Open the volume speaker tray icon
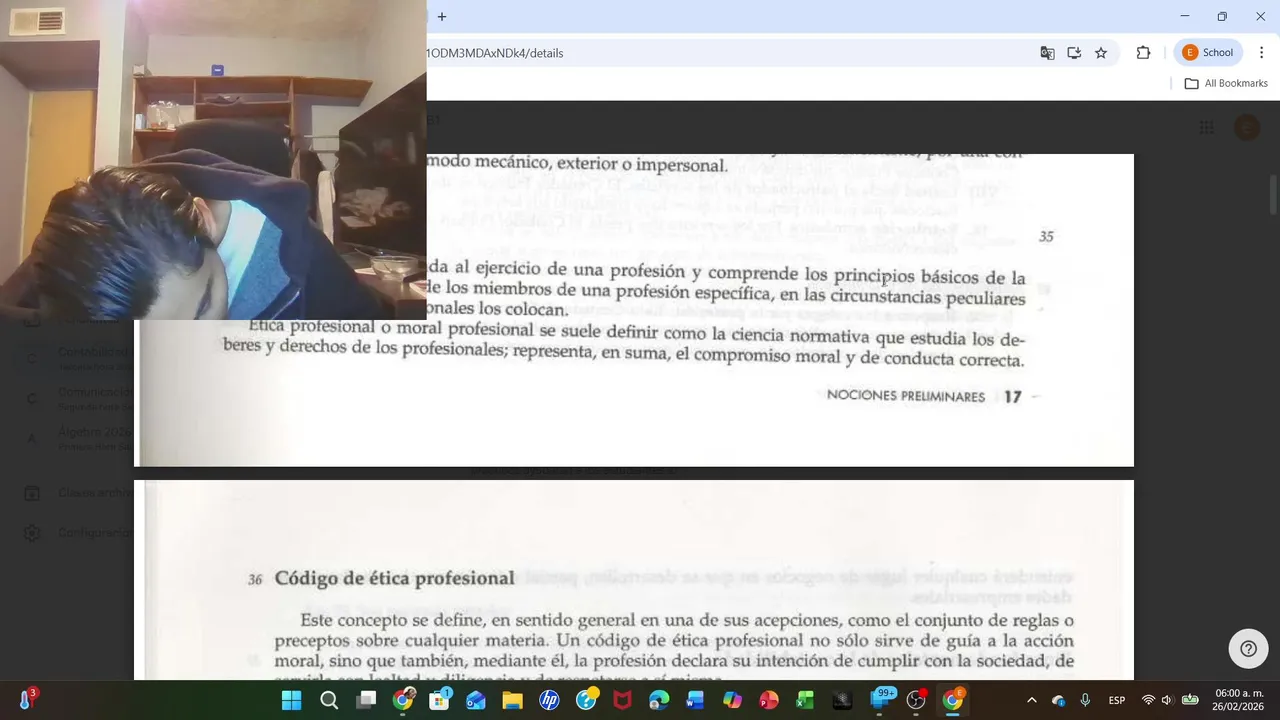This screenshot has height=720, width=1280. pos(1166,700)
